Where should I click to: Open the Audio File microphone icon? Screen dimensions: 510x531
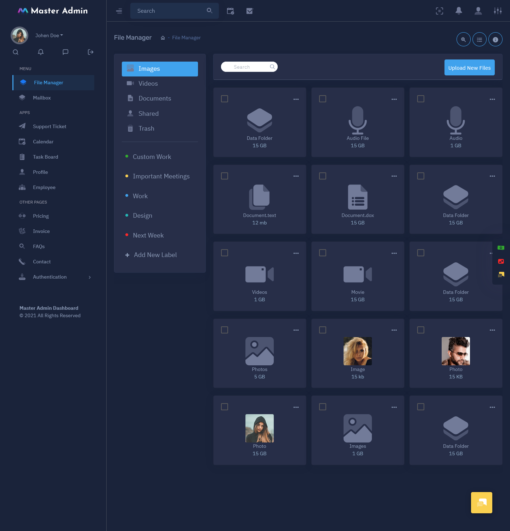coord(358,120)
